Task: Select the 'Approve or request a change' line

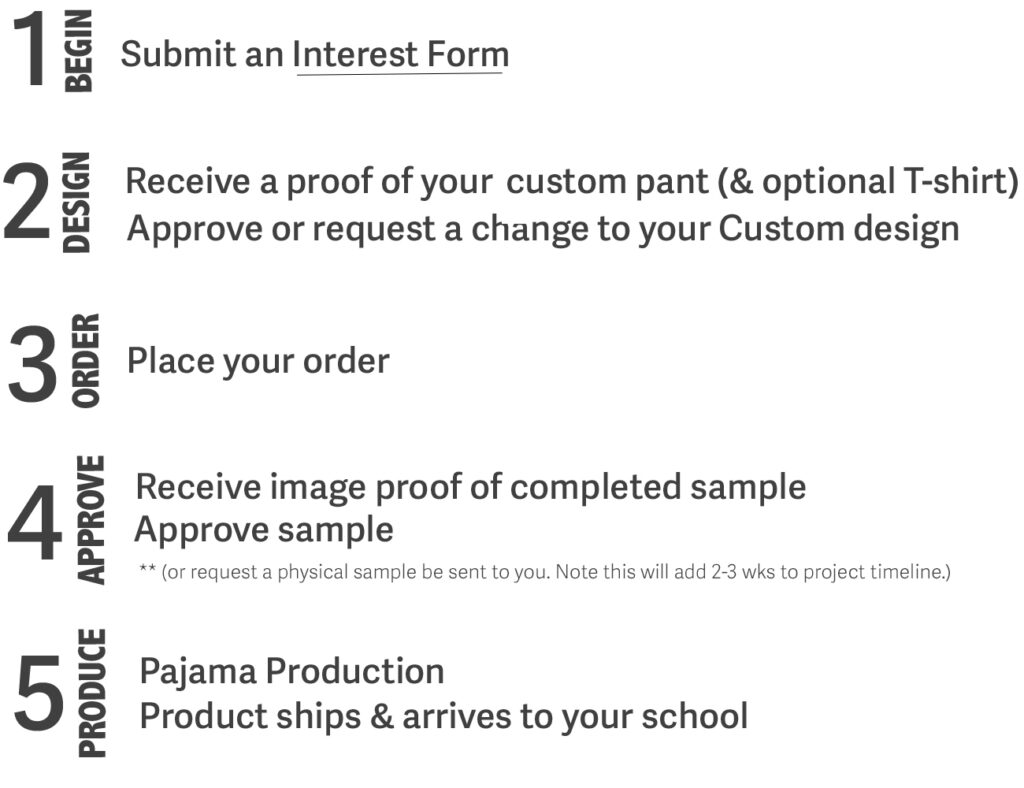Action: click(x=542, y=229)
